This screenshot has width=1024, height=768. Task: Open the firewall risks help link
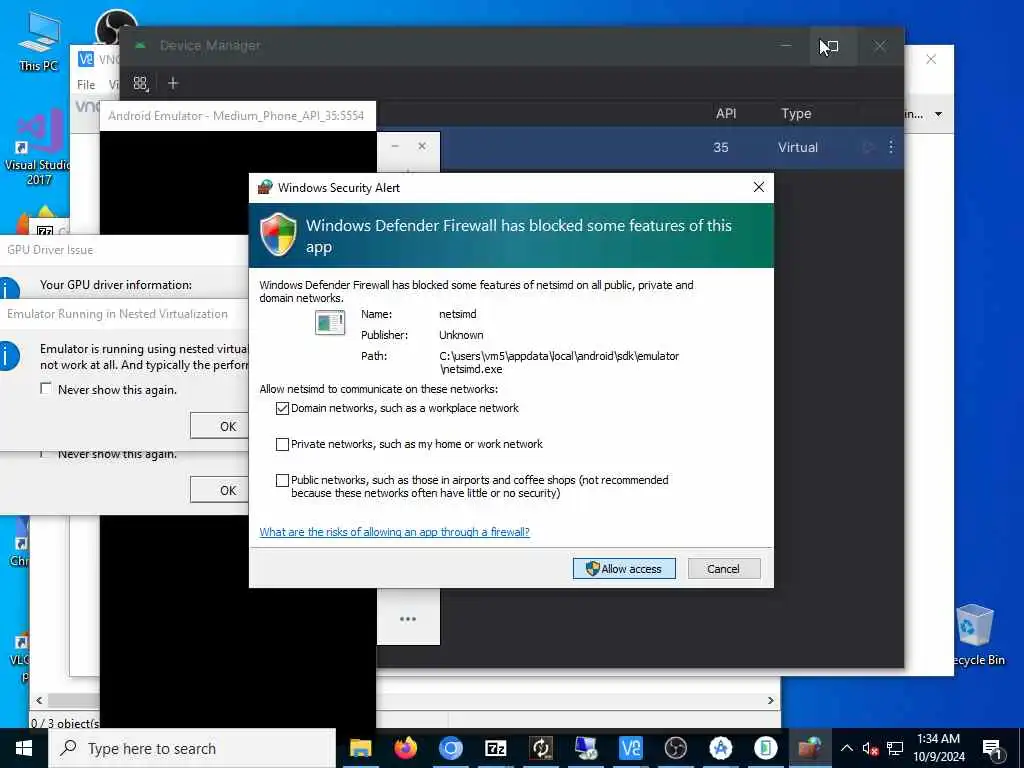point(394,532)
